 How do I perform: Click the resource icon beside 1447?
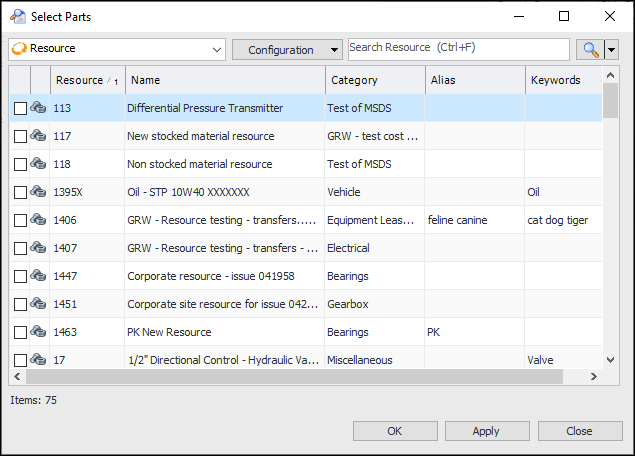(39, 276)
